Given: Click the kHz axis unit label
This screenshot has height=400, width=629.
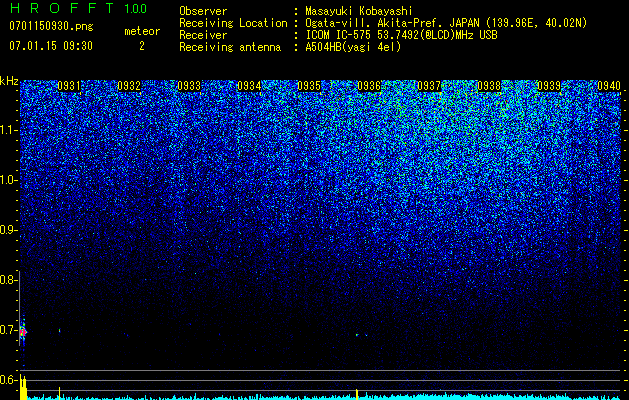Looking at the screenshot, I should tap(9, 81).
